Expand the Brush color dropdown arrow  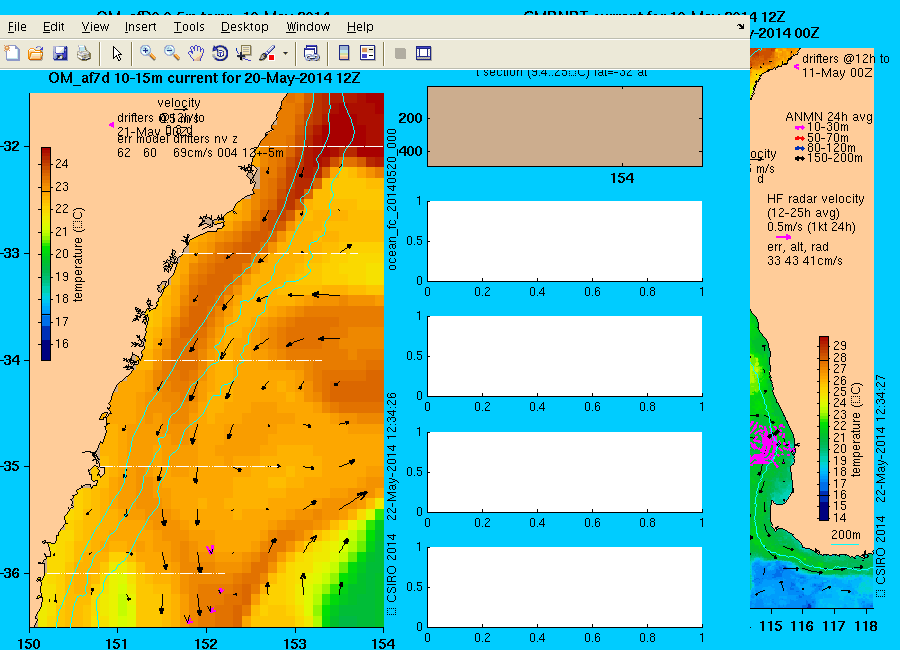285,53
